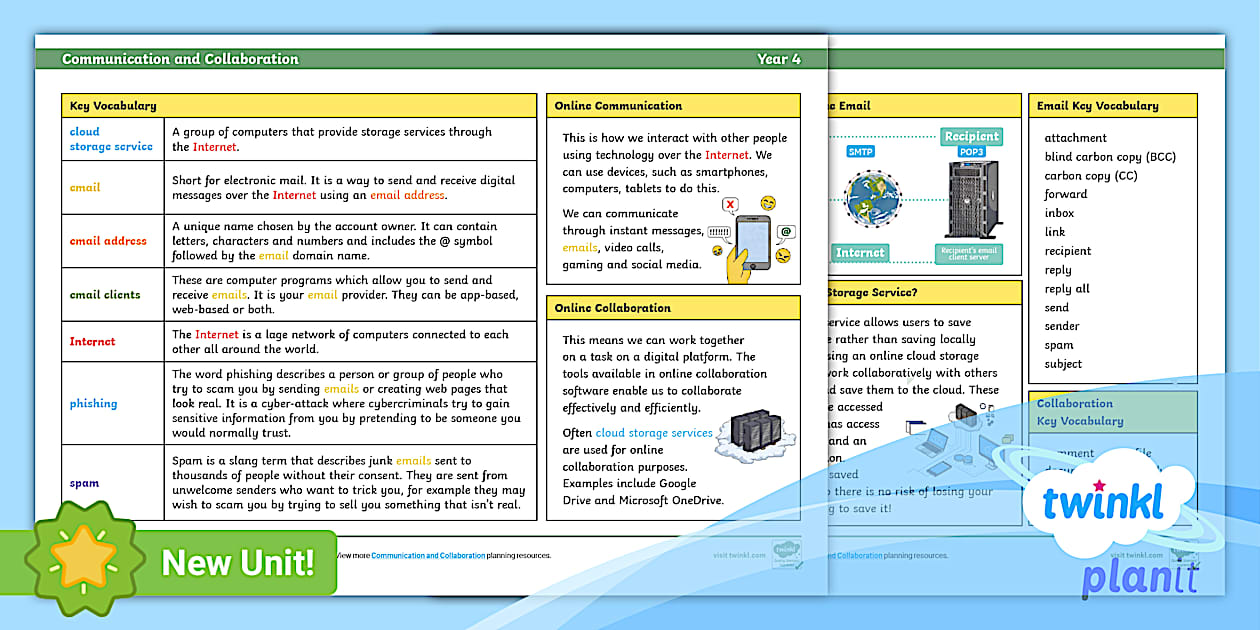This screenshot has width=1260, height=630.
Task: Click the Year 4 label in green header
Action: point(782,59)
